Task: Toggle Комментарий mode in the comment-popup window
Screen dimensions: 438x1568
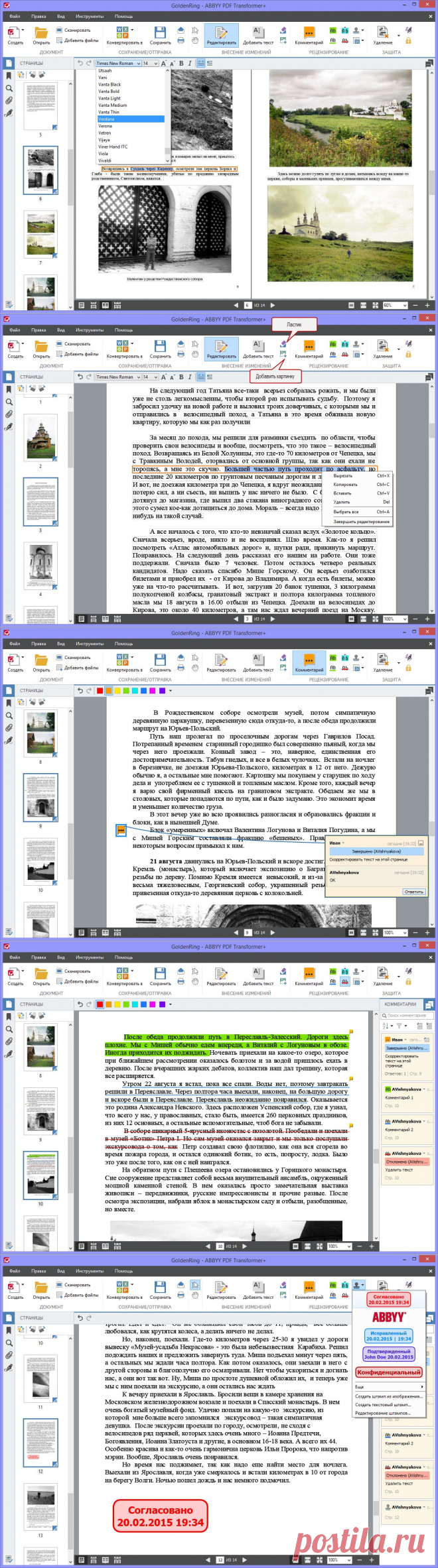Action: [x=309, y=662]
